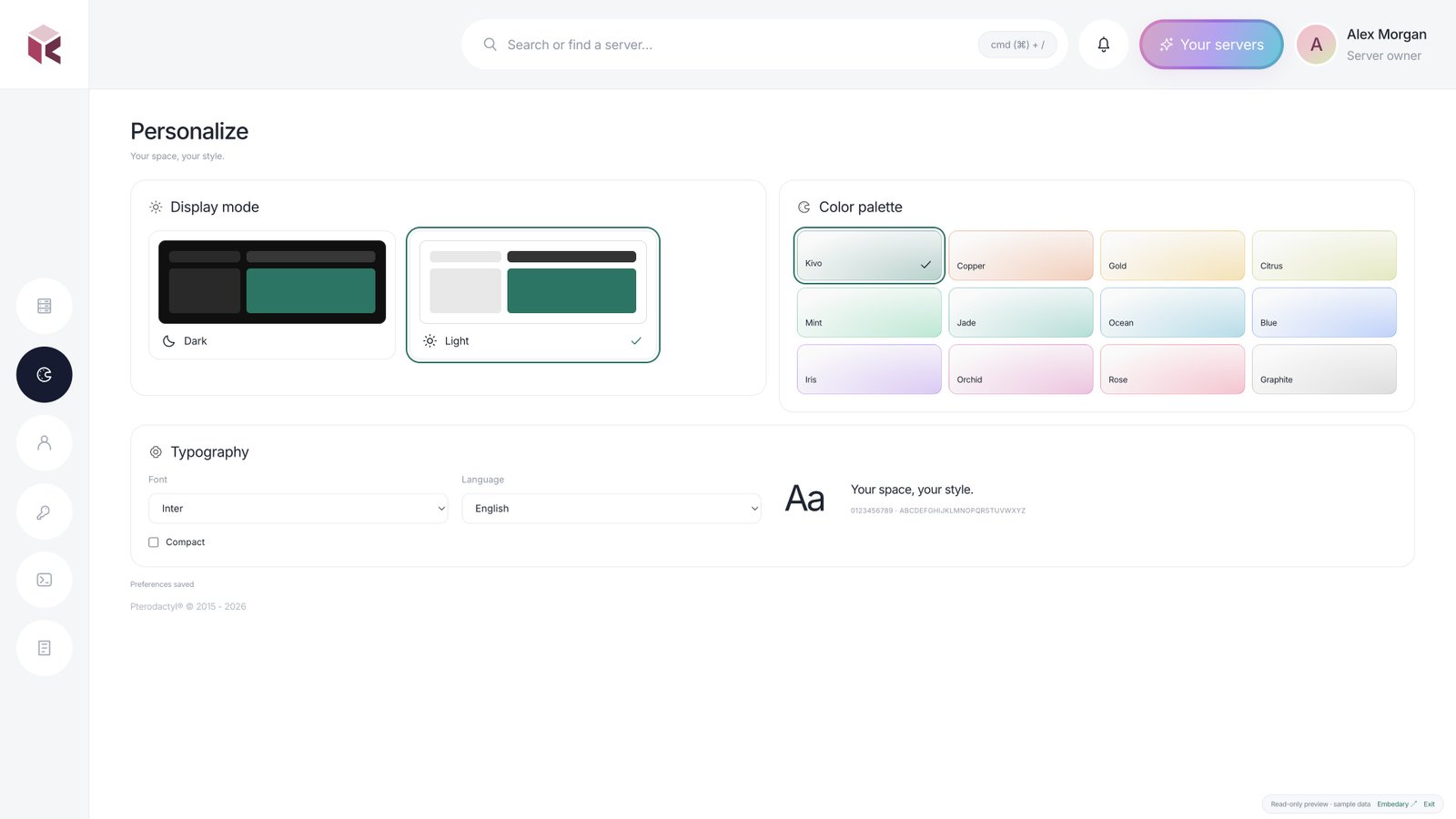This screenshot has height=819, width=1456.
Task: Click the Alex Morgan avatar
Action: click(1316, 45)
